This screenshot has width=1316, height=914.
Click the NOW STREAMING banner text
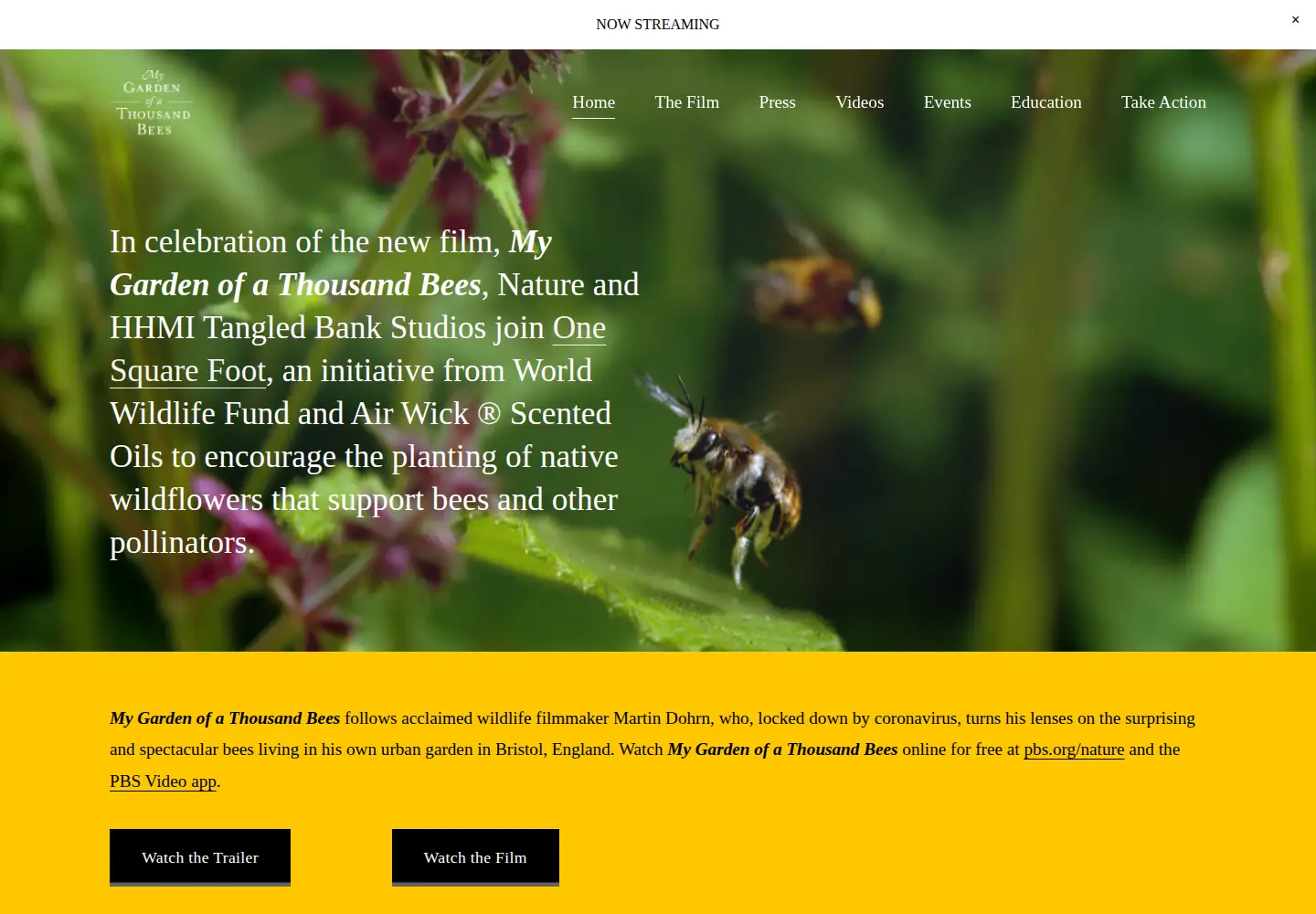658,25
